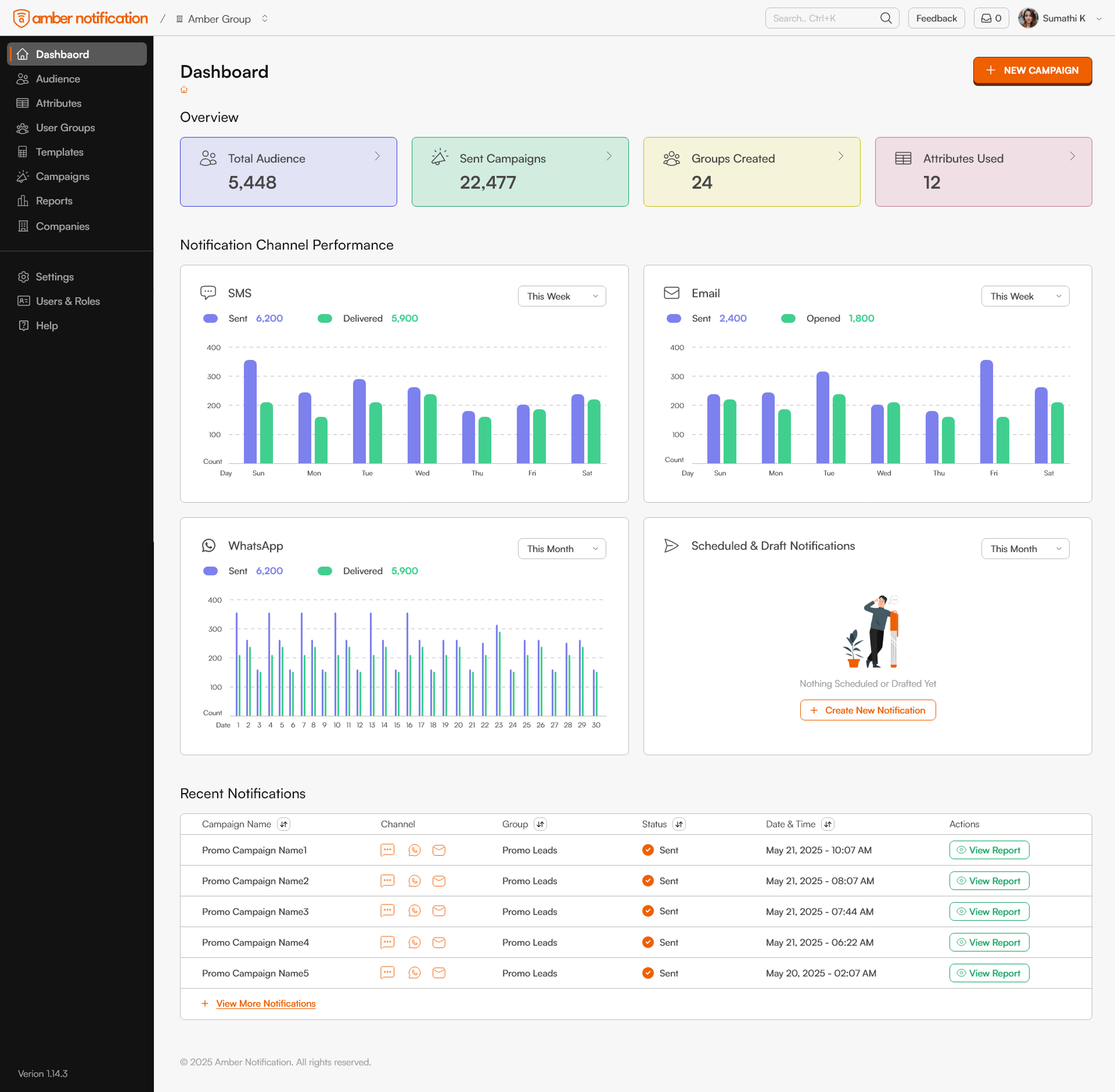This screenshot has width=1115, height=1092.
Task: Click the Attributes Used table icon
Action: pos(903,158)
